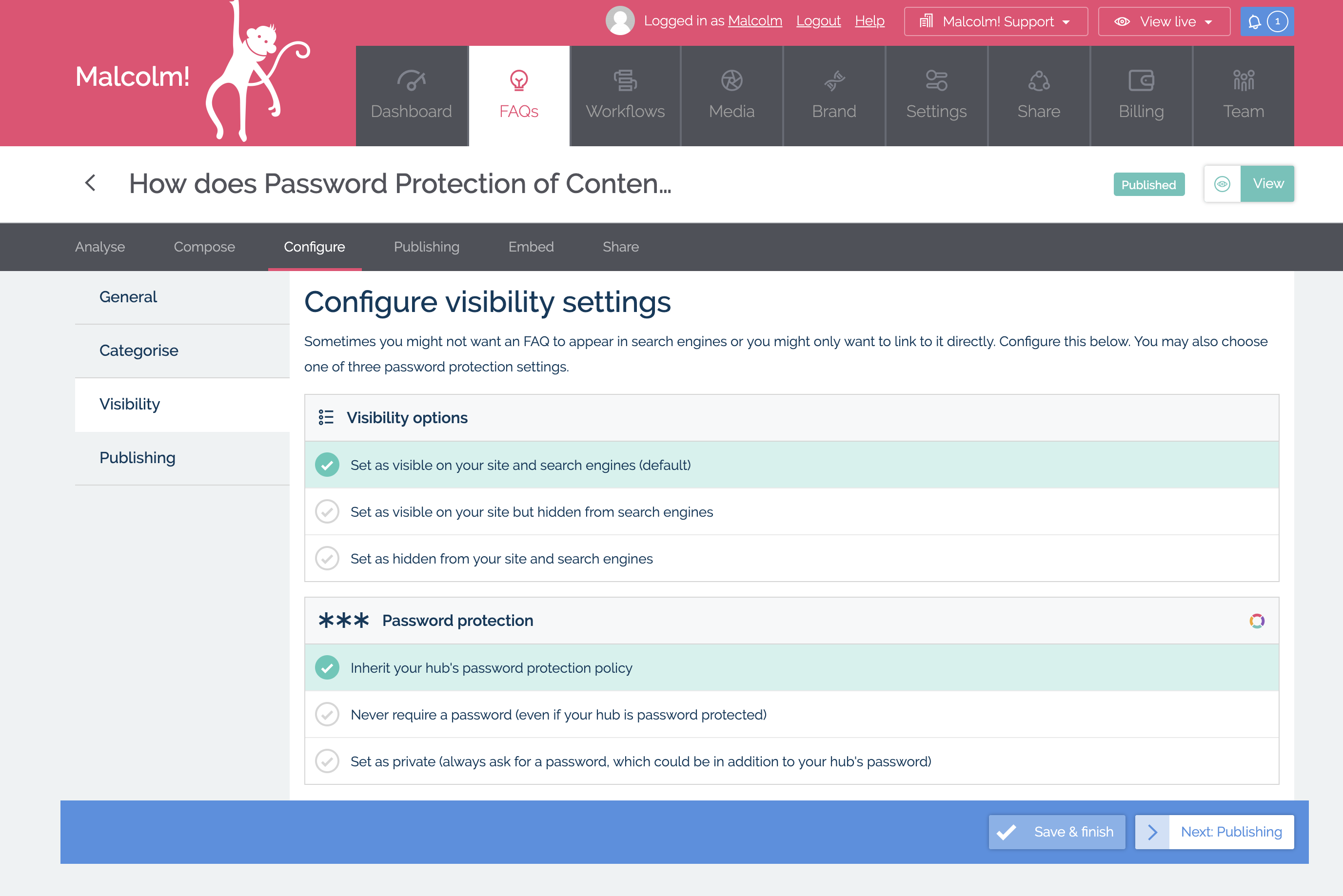Select visible on site but hidden from search engines

(791, 511)
